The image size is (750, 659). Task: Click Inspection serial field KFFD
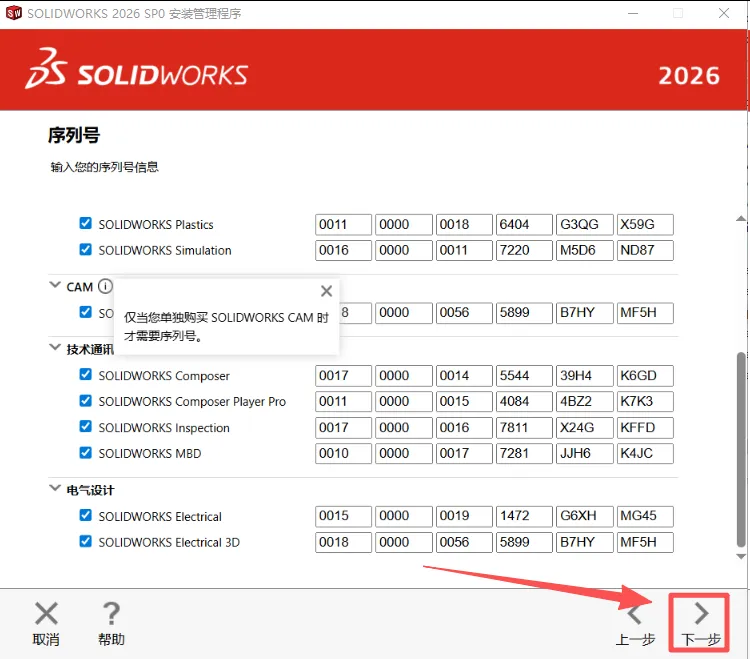pos(645,428)
